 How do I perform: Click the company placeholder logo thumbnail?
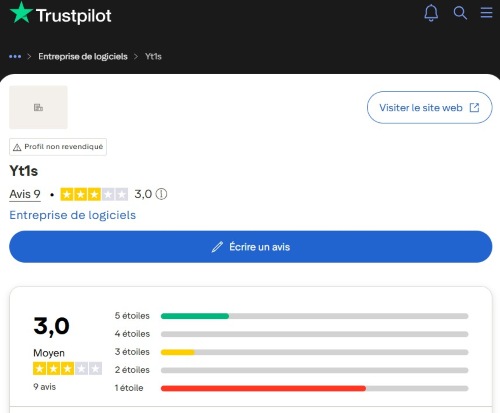point(38,107)
